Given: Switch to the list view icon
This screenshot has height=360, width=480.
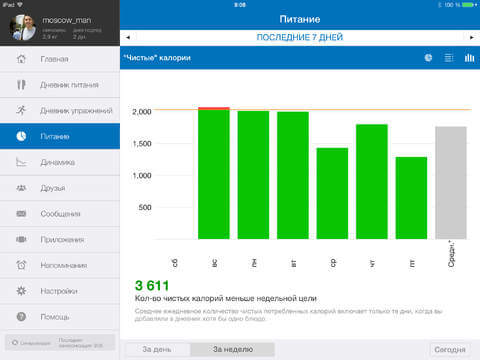Looking at the screenshot, I should coord(449,58).
